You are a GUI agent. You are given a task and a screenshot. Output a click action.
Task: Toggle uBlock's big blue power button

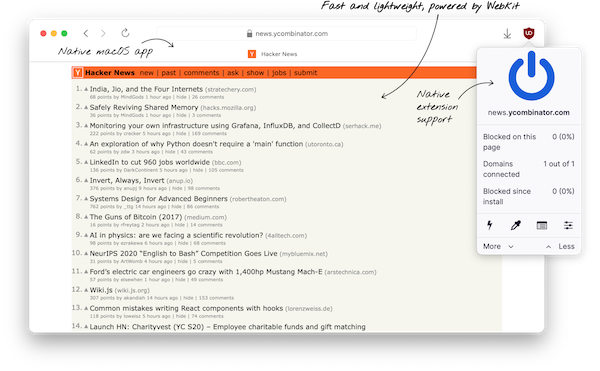tap(531, 76)
